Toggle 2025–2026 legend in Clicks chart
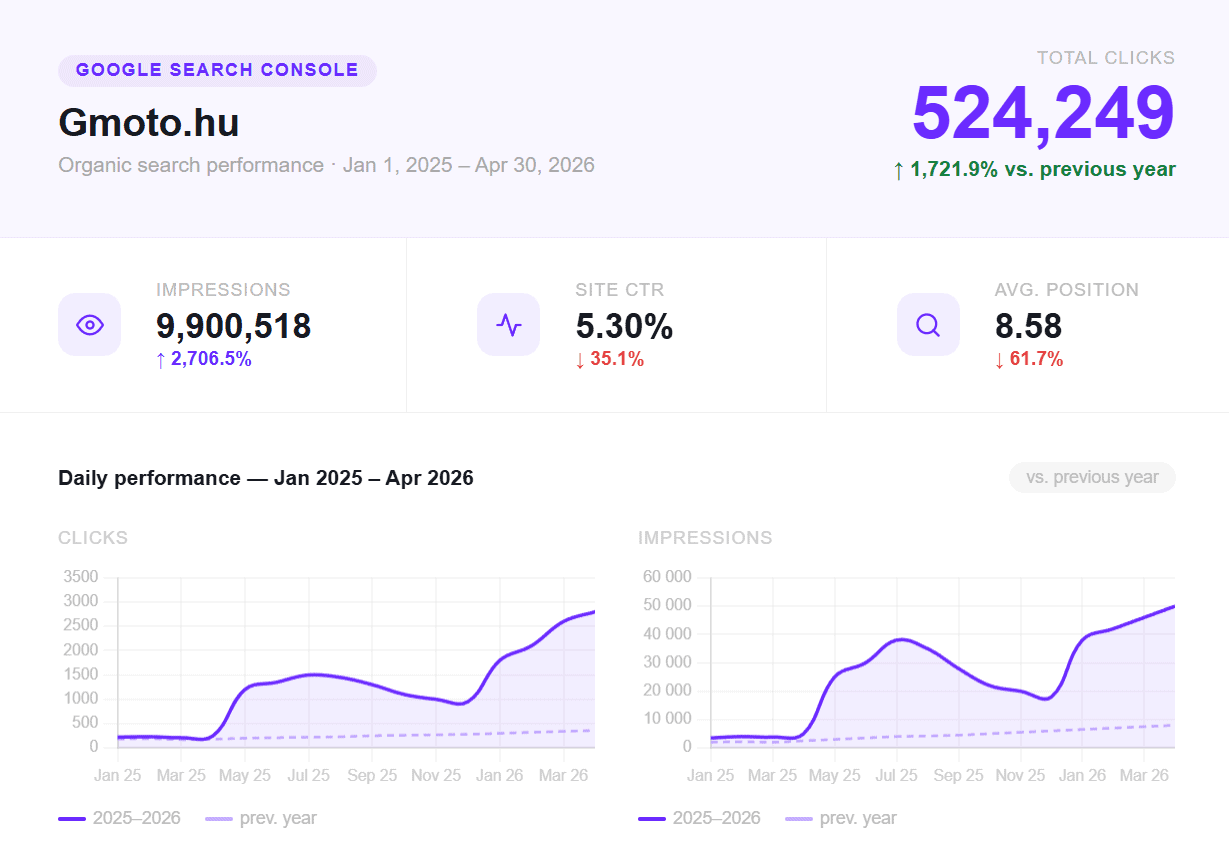 point(120,818)
